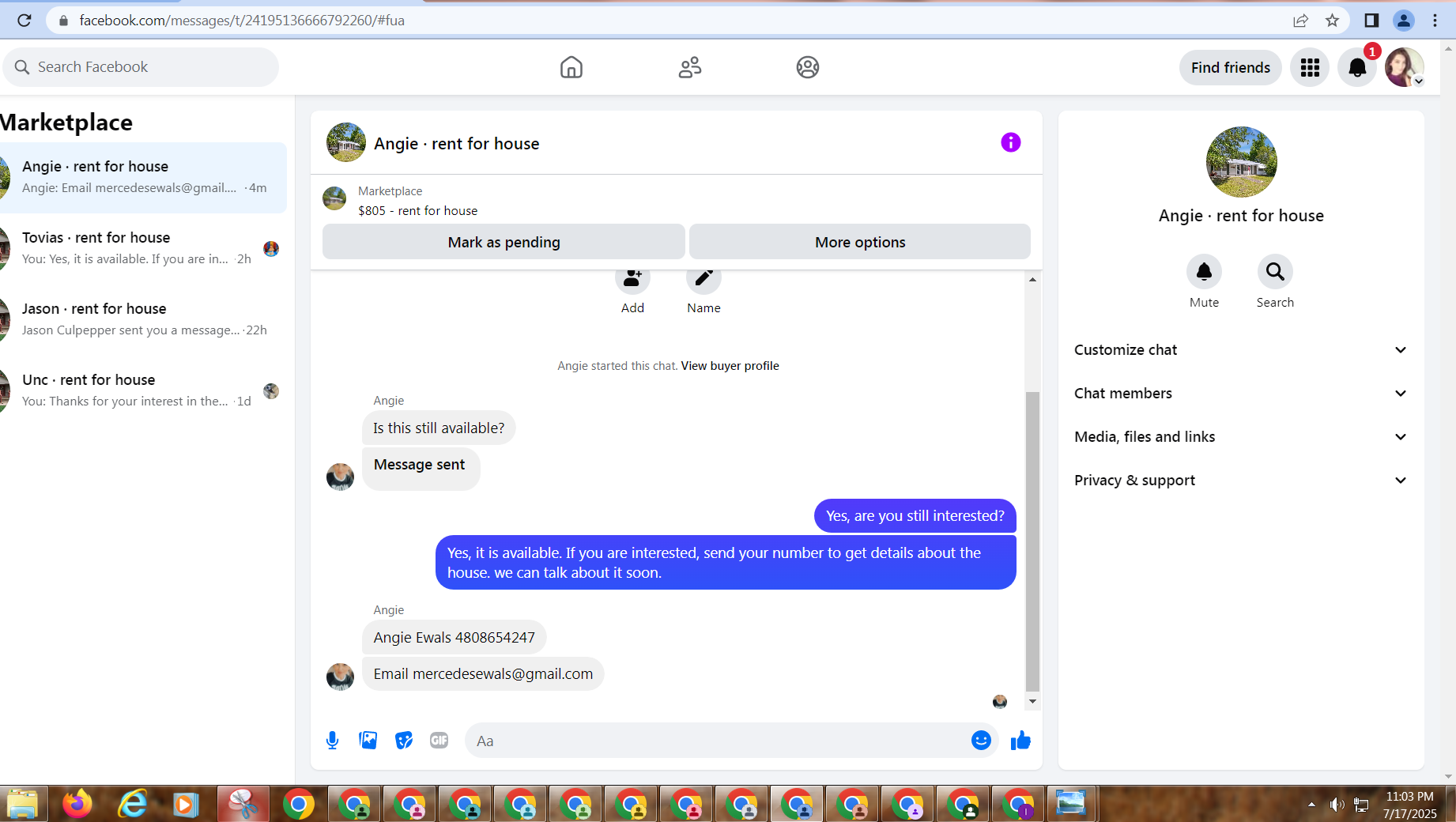
Task: Open the account profile picture menu
Action: tap(1405, 67)
